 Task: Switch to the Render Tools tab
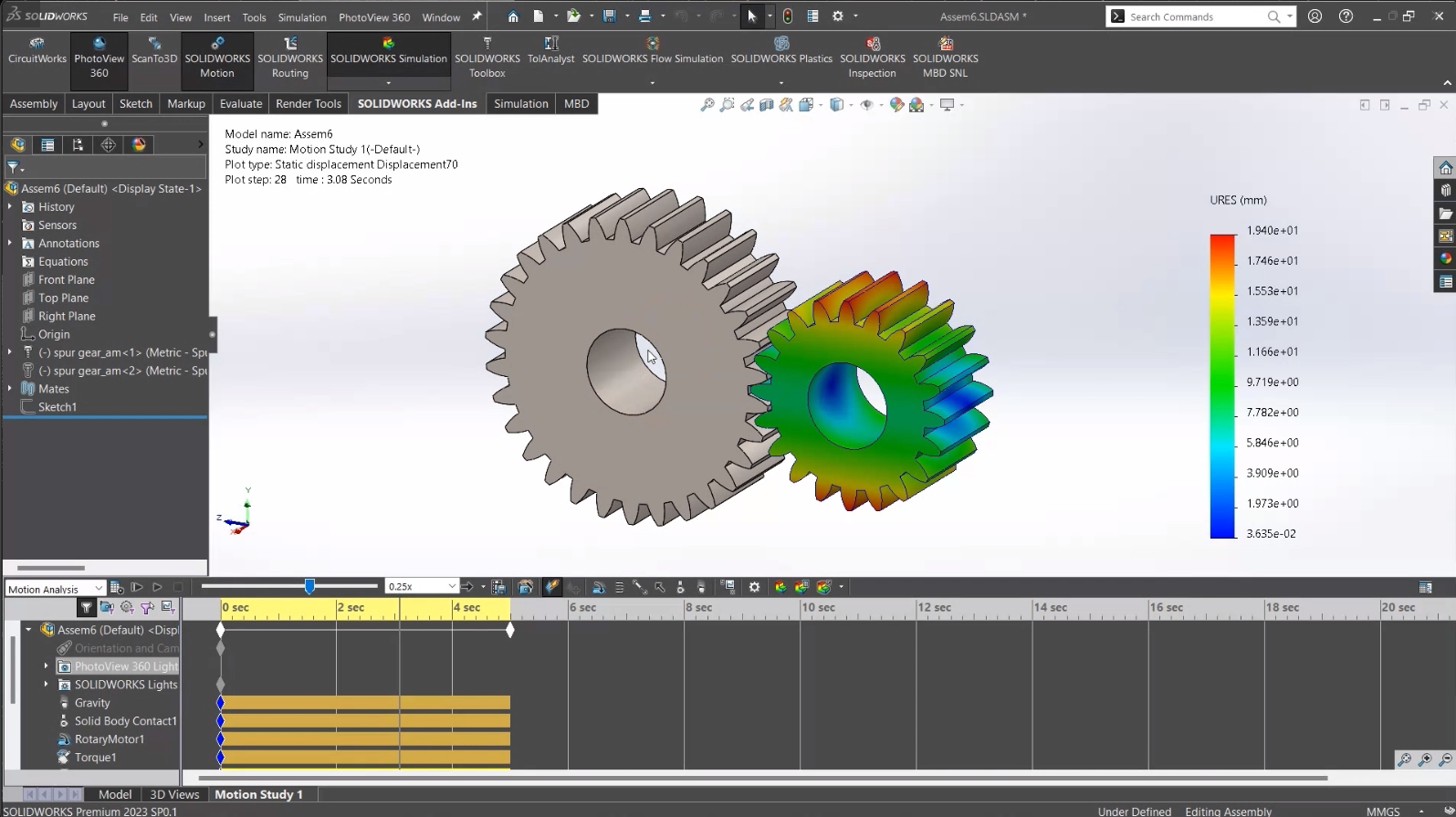[309, 104]
